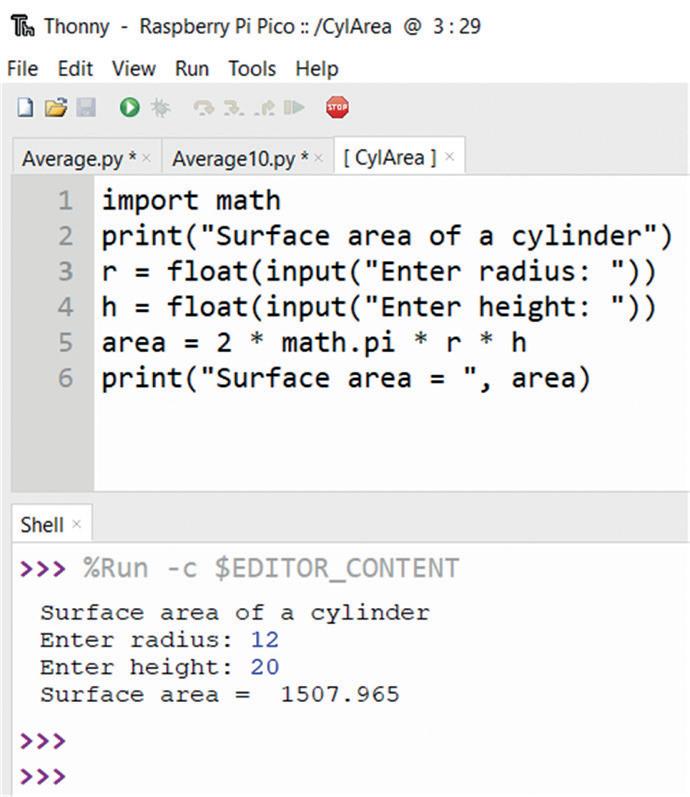
Task: Open the Run menu
Action: pos(192,69)
